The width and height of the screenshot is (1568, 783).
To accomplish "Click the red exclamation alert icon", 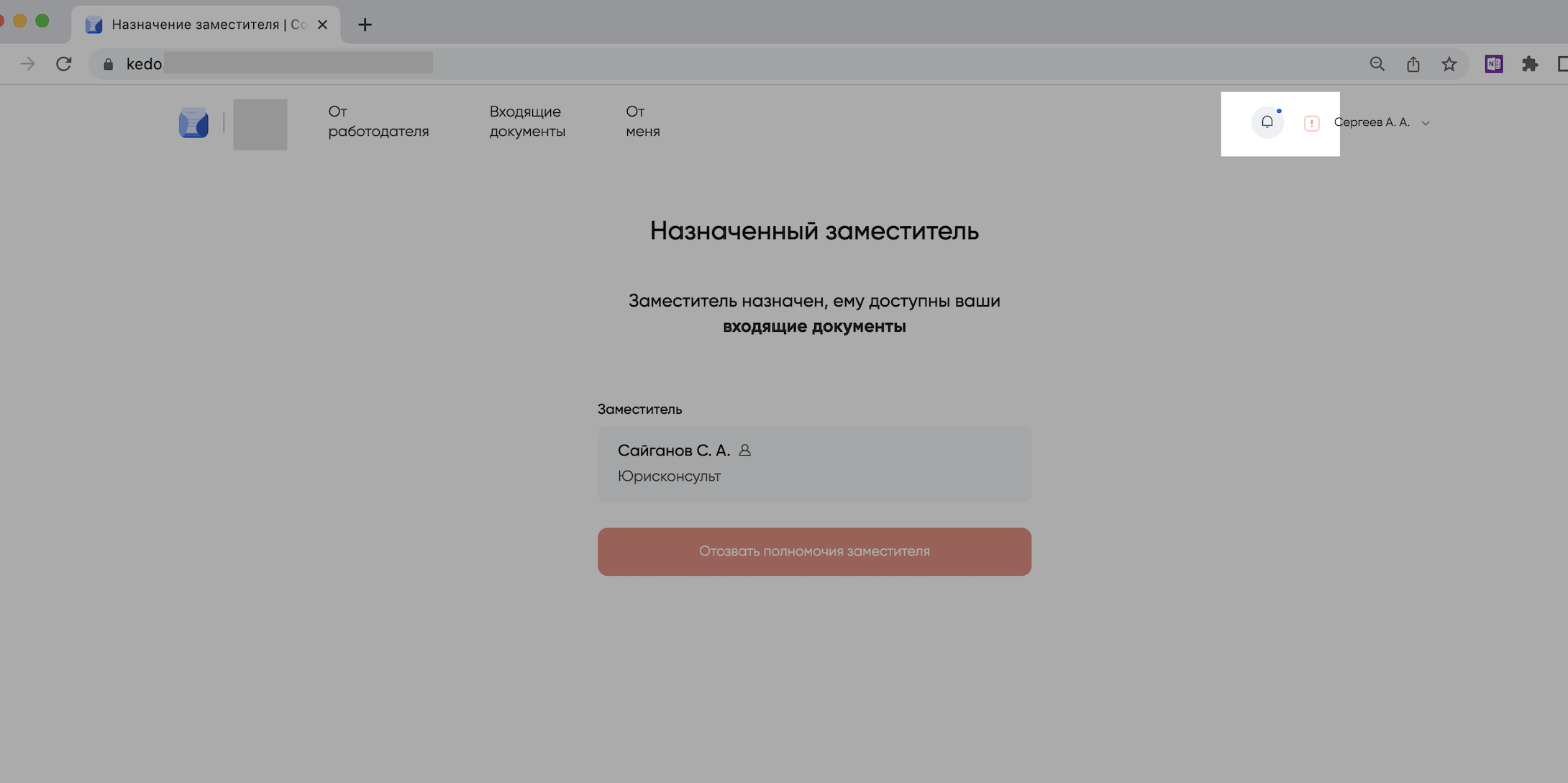I will (1311, 123).
